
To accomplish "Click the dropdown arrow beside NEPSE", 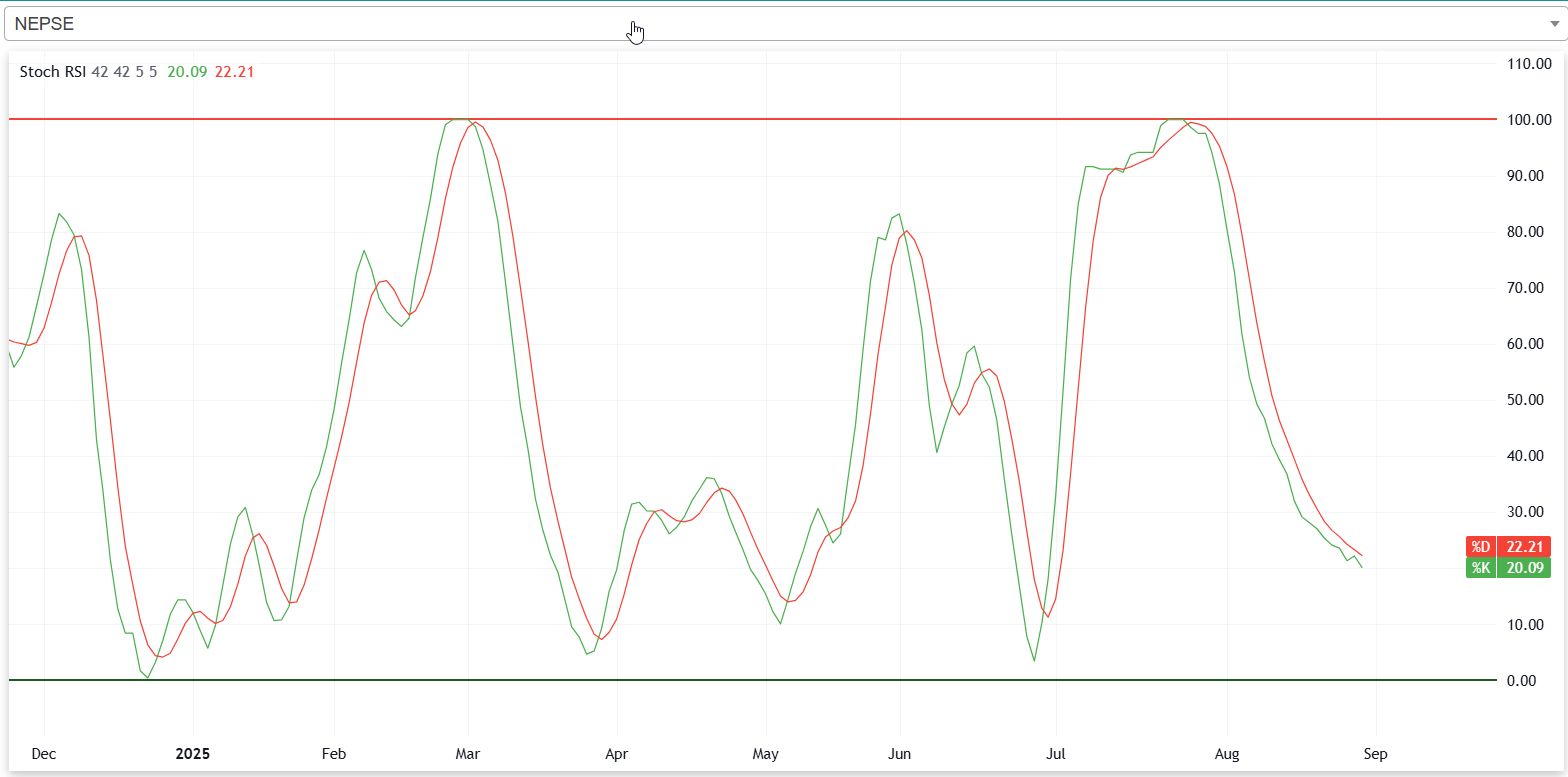I will (1553, 24).
